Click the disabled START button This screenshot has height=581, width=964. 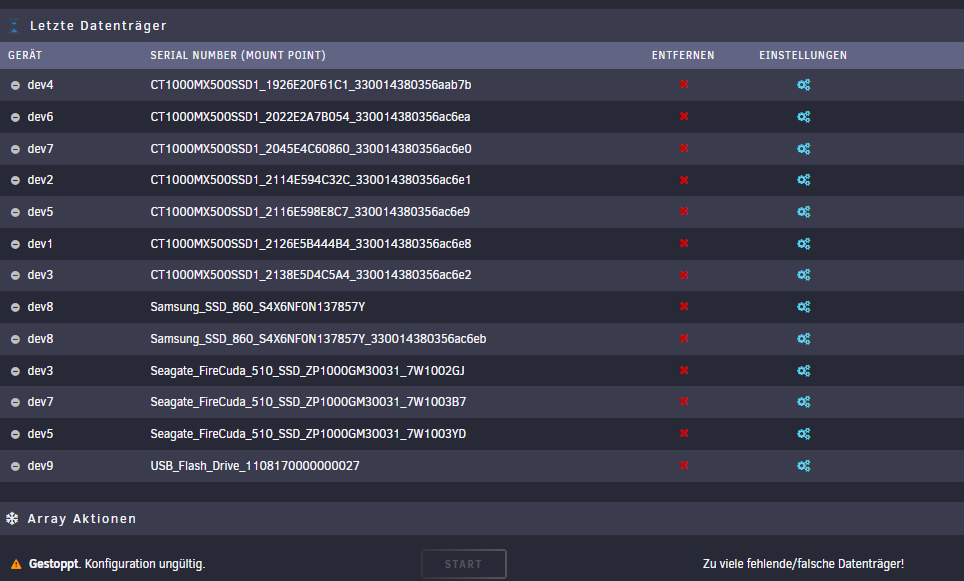point(464,564)
